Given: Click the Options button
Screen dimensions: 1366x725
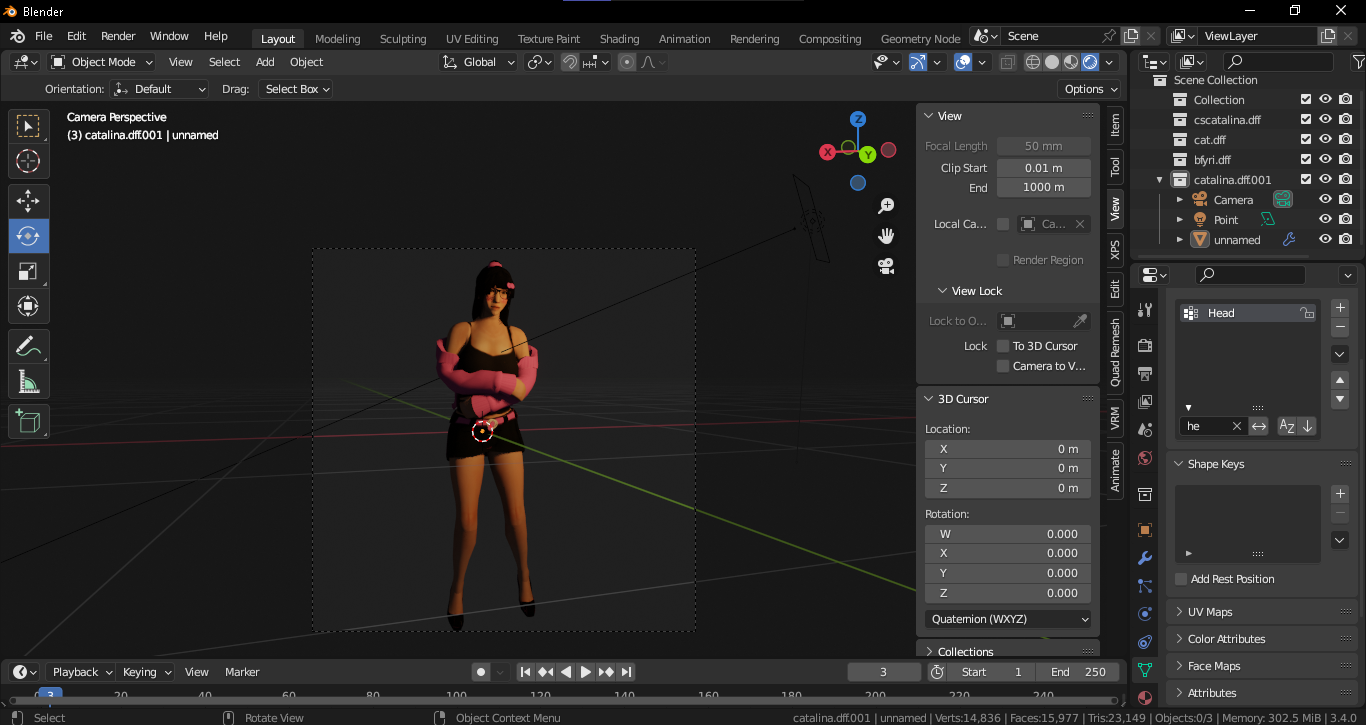Looking at the screenshot, I should [1090, 89].
